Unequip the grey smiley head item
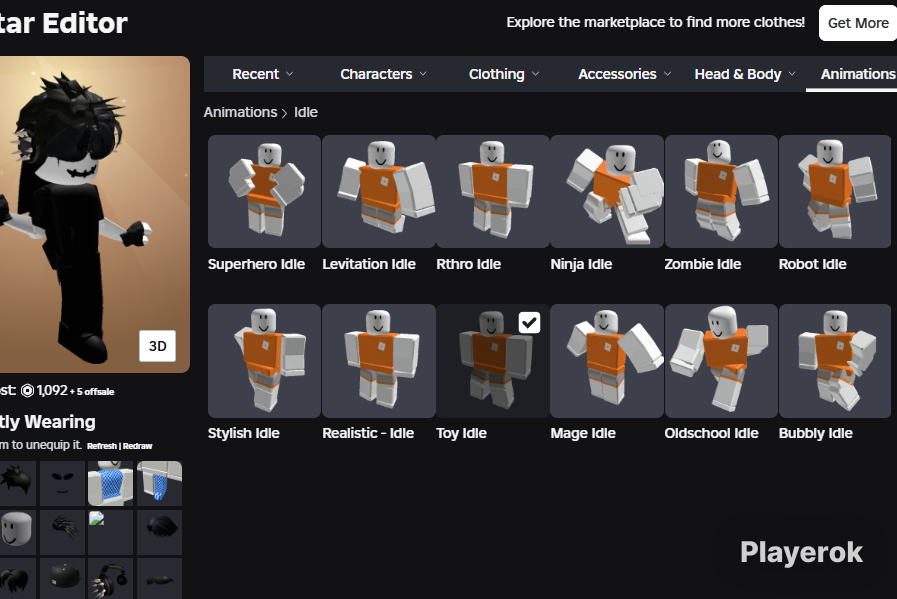Screen dimensions: 897x599 17,532
